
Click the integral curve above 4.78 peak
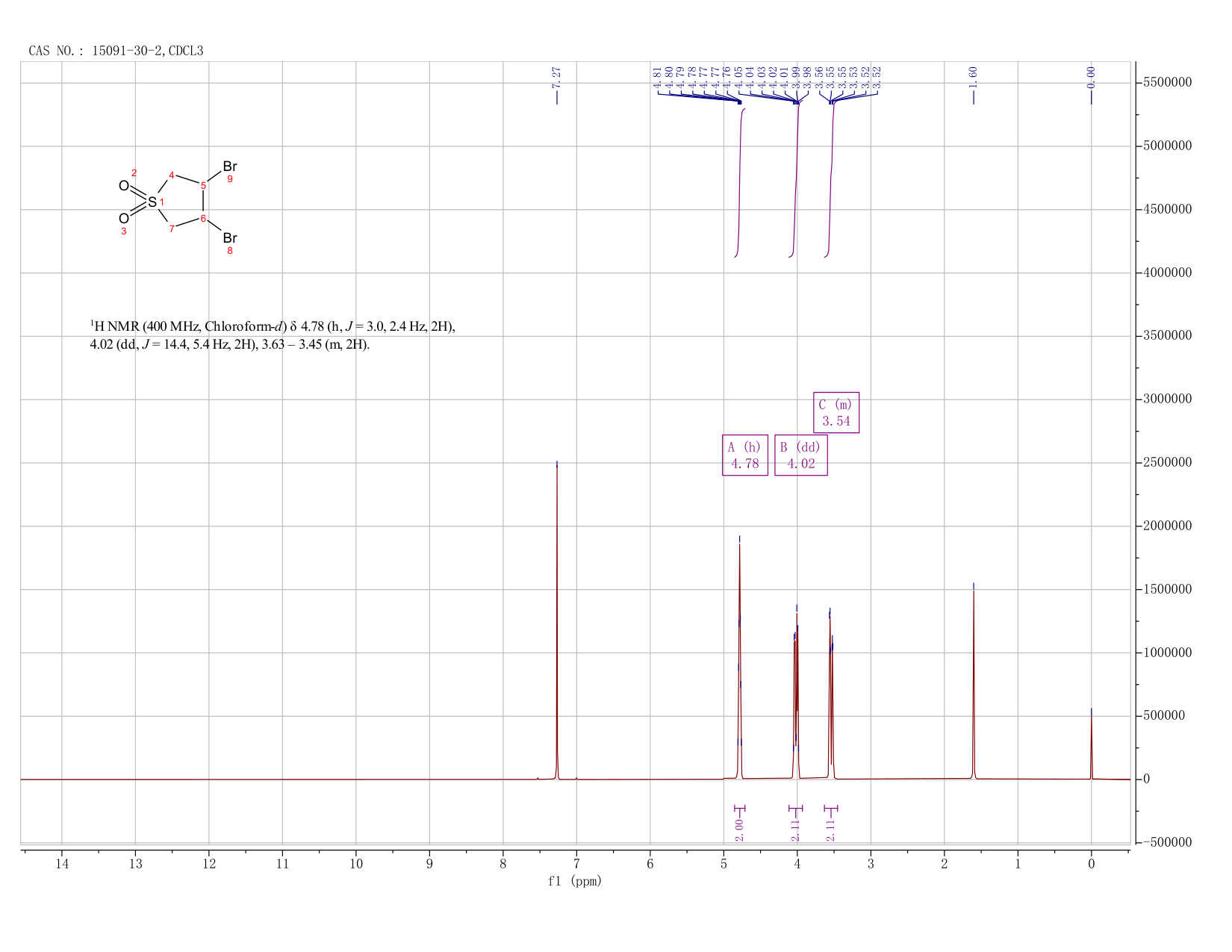pos(739,183)
